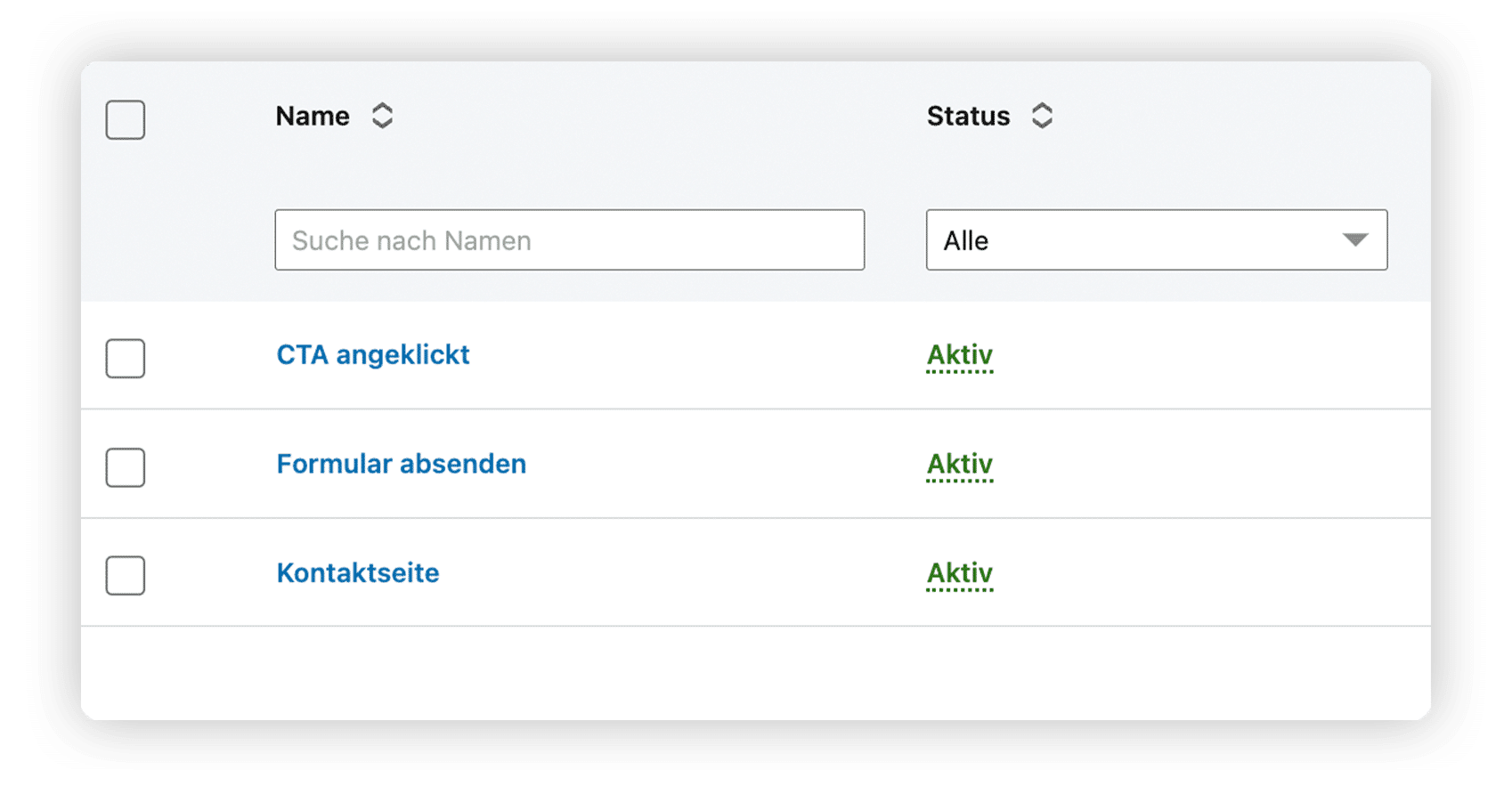The width and height of the screenshot is (1512, 794).
Task: Click the triangle arrow in the Alle filter
Action: point(1354,239)
